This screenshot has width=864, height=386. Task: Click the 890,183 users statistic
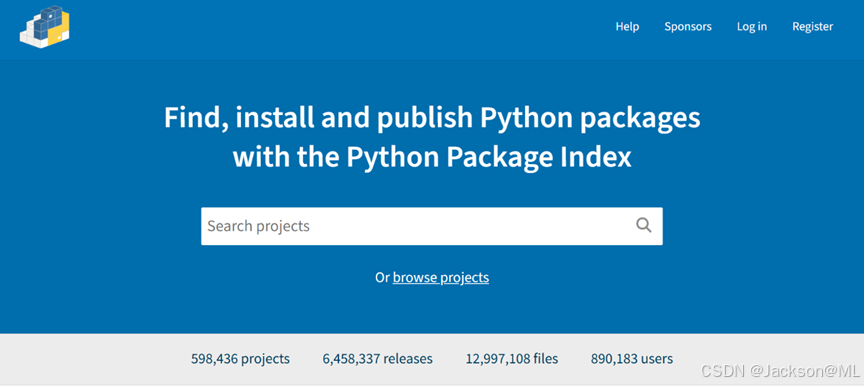point(632,359)
